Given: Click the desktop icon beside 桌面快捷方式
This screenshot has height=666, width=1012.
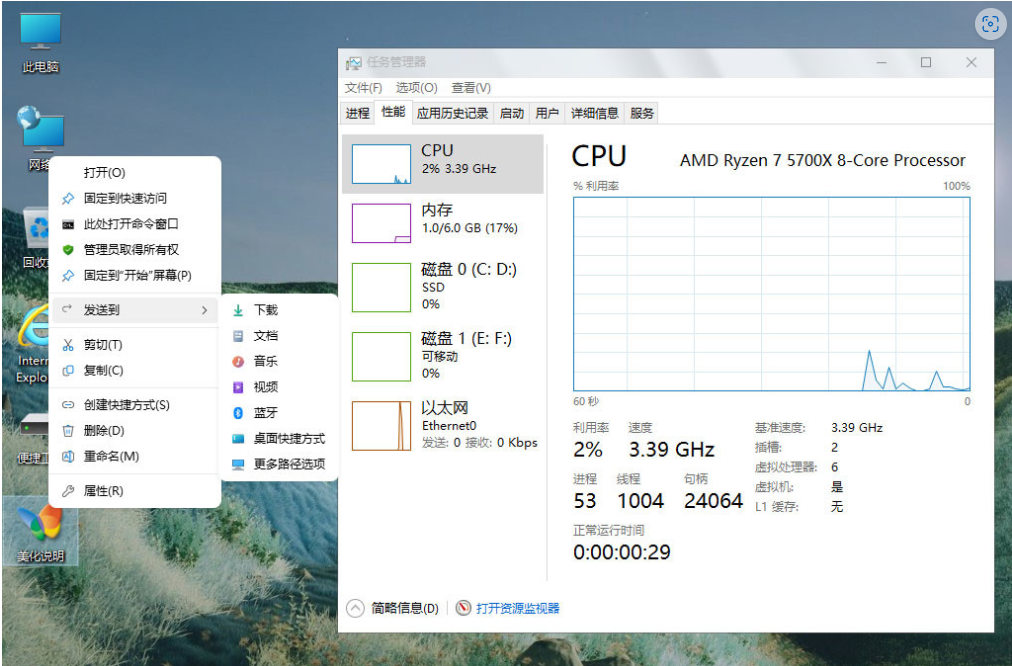Looking at the screenshot, I should (238, 439).
